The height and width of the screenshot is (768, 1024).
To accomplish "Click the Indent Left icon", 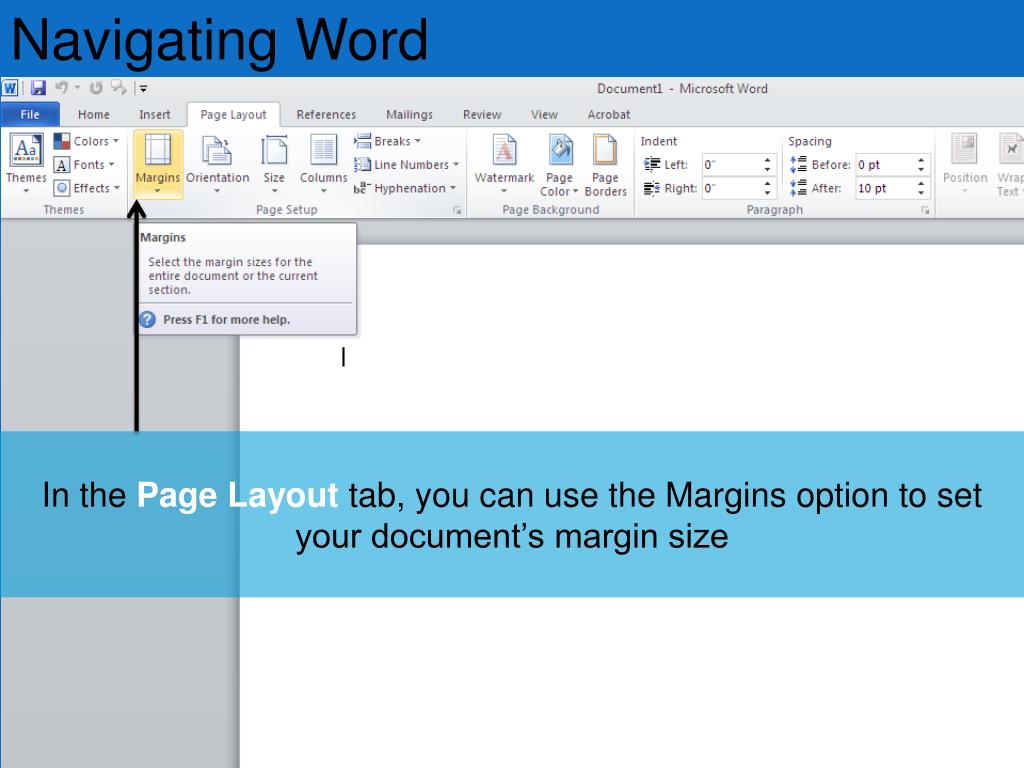I will pos(652,164).
